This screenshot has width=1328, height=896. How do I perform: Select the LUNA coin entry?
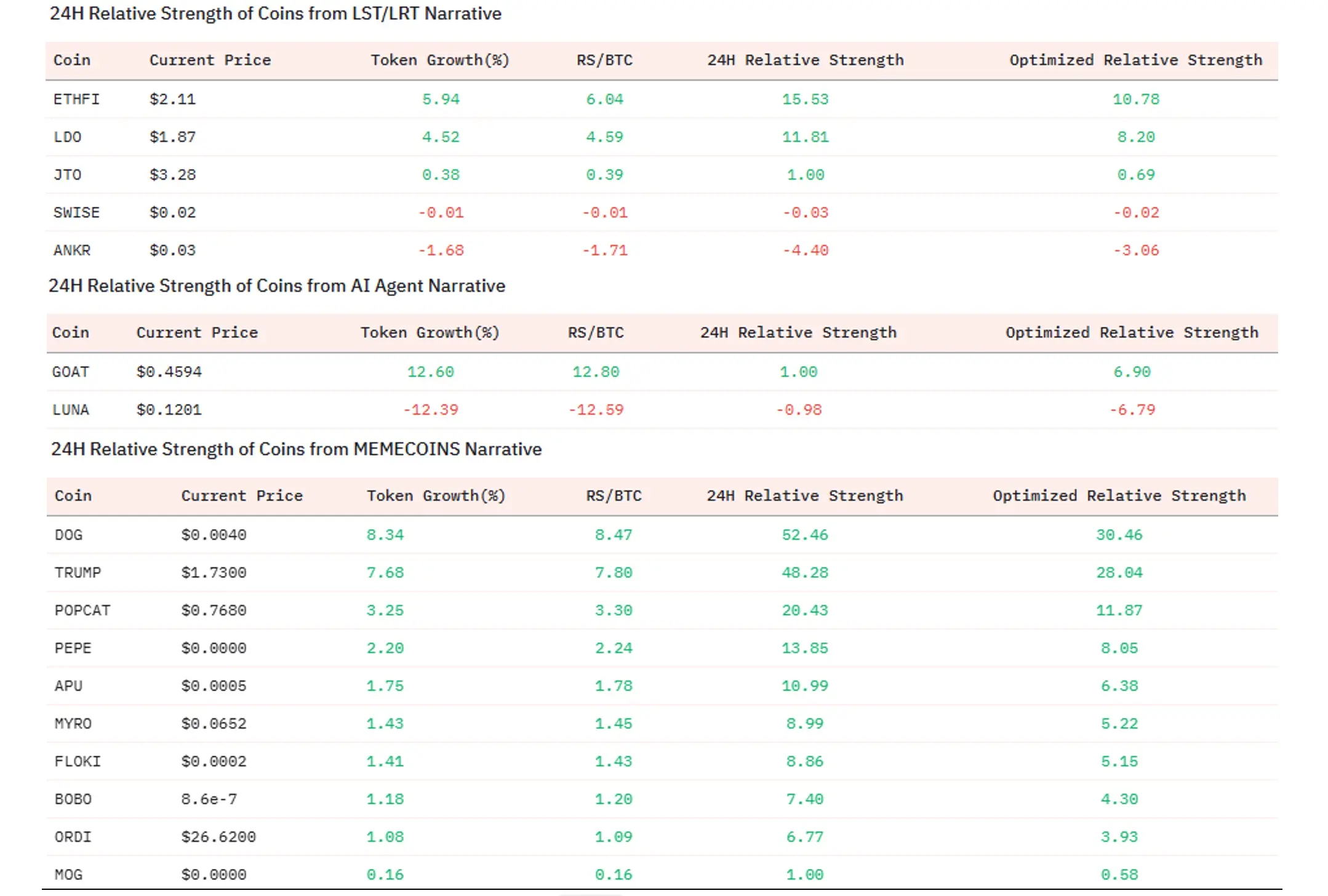(70, 410)
